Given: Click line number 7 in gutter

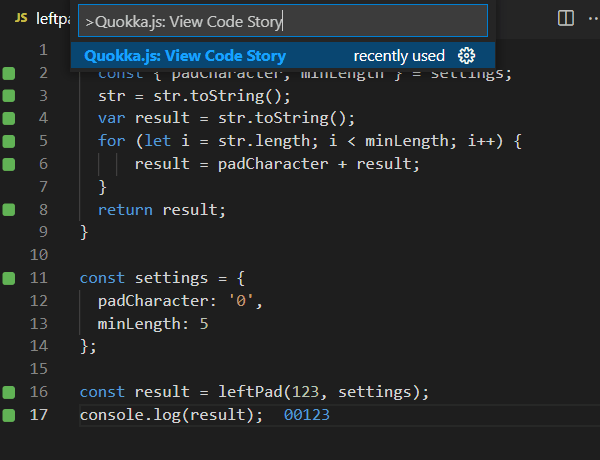Looking at the screenshot, I should (x=43, y=187).
